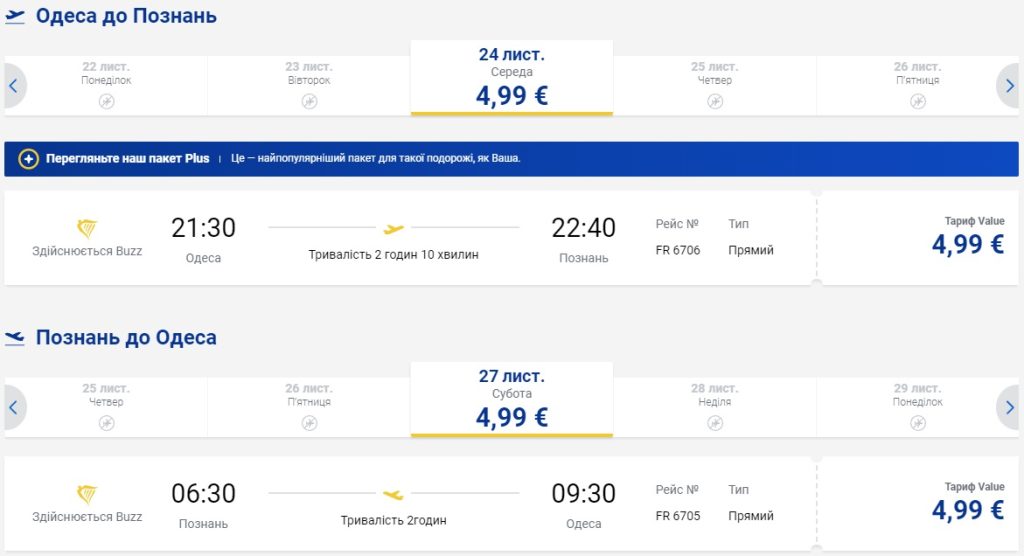Viewport: 1024px width, 556px height.
Task: Show earlier return dates with the left arrow
Action: (x=14, y=408)
